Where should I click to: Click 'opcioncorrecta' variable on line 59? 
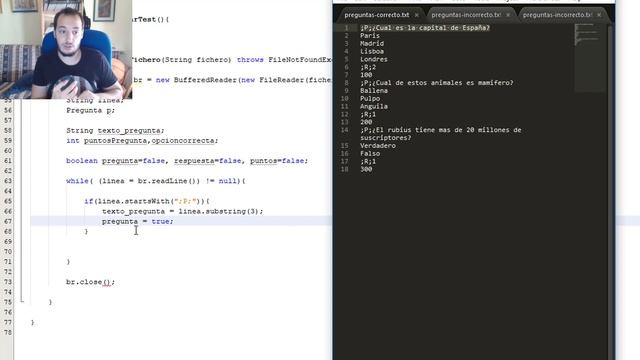(184, 140)
